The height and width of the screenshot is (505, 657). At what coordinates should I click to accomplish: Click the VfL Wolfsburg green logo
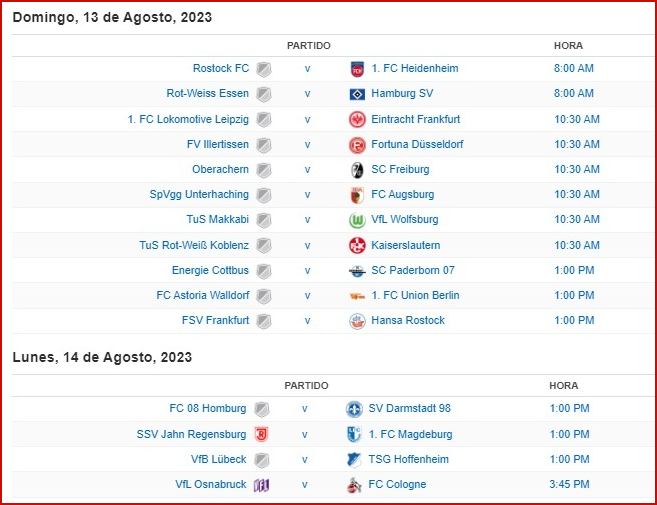coord(357,220)
